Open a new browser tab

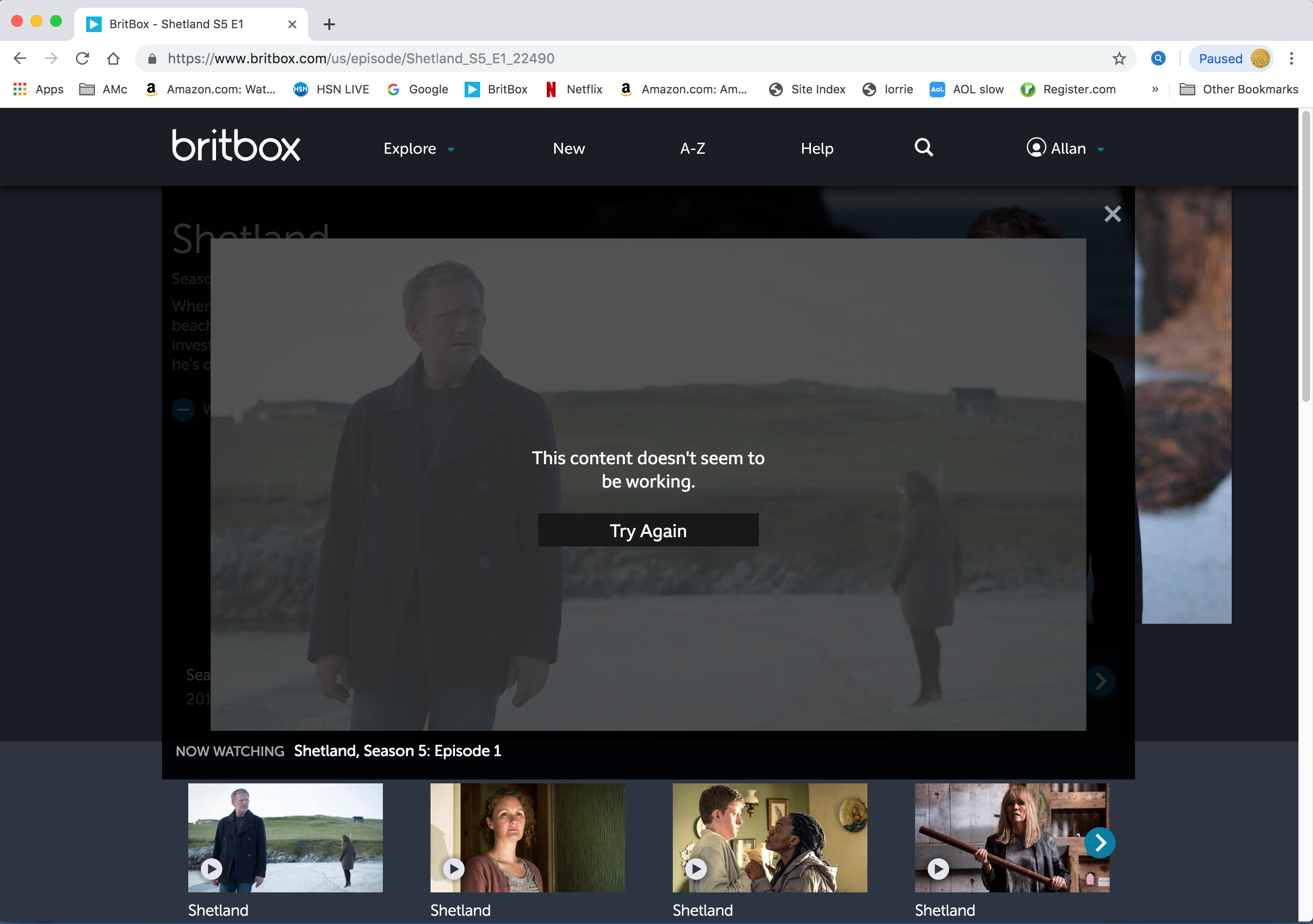[x=329, y=24]
